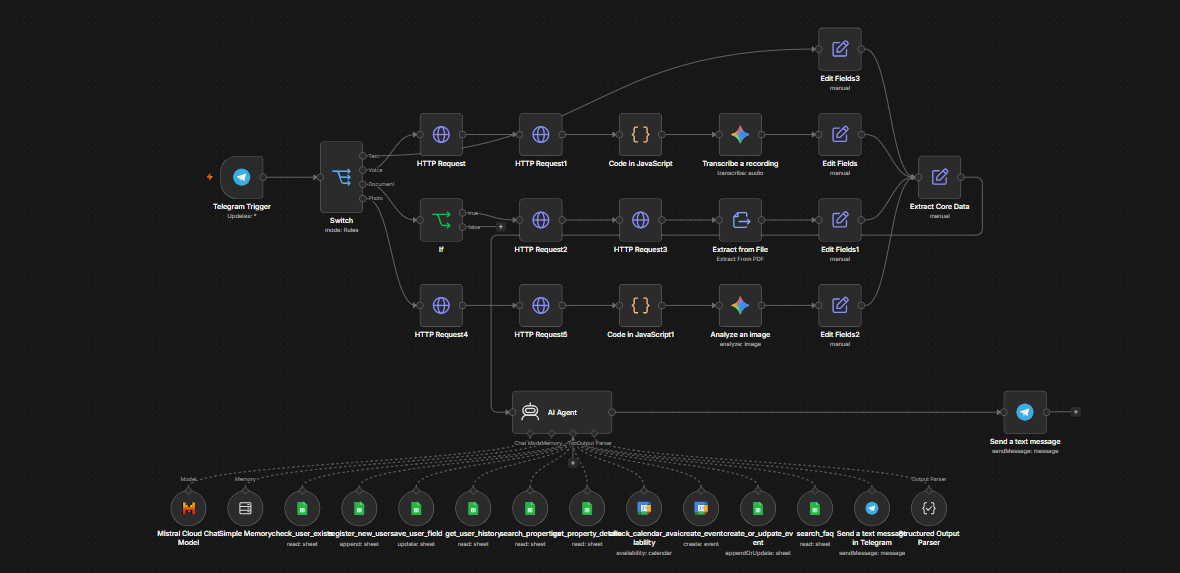Click the Extract Core Data node
Image resolution: width=1180 pixels, height=573 pixels.
[x=940, y=177]
